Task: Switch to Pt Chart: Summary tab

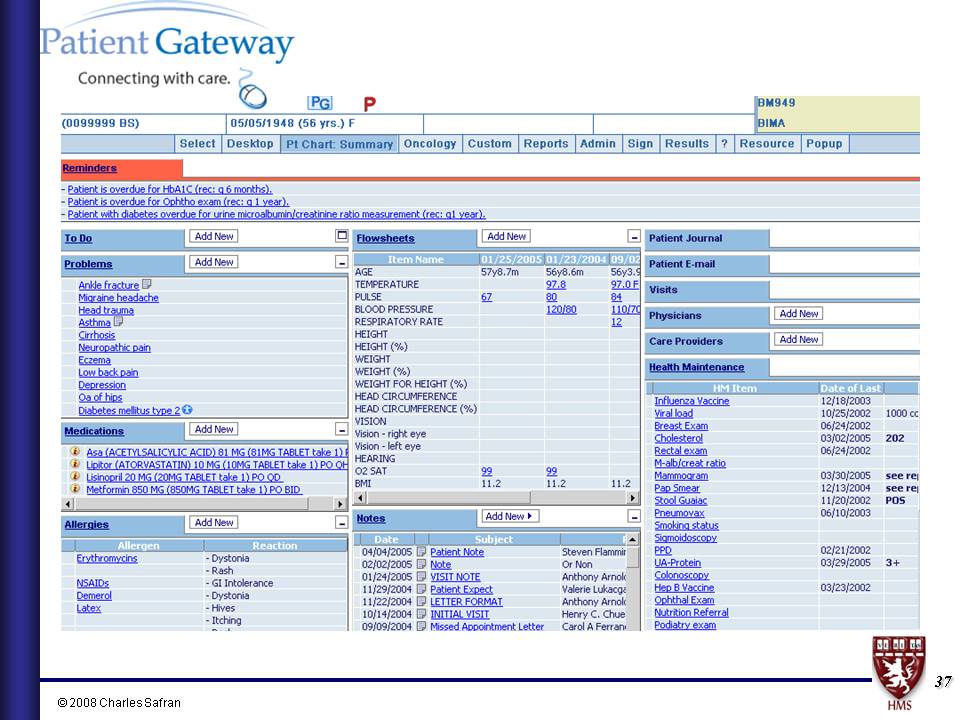Action: pos(339,144)
